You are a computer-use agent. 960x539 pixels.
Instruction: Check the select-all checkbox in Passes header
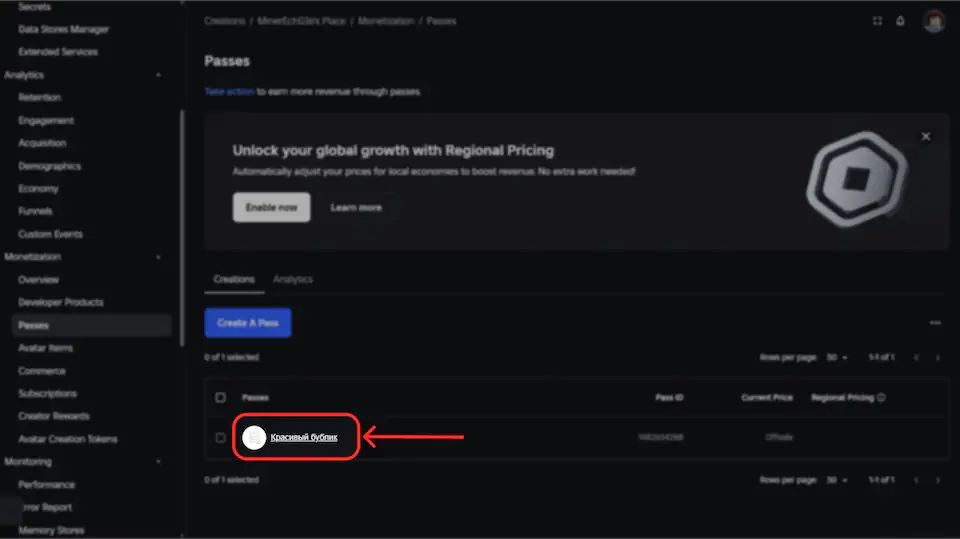click(221, 398)
